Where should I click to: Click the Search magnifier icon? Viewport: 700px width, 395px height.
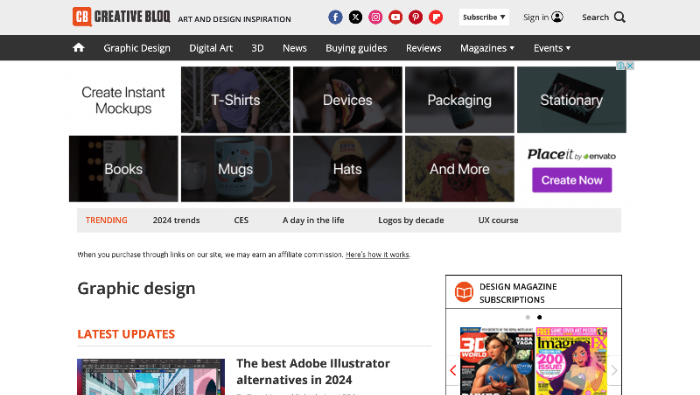[x=620, y=17]
